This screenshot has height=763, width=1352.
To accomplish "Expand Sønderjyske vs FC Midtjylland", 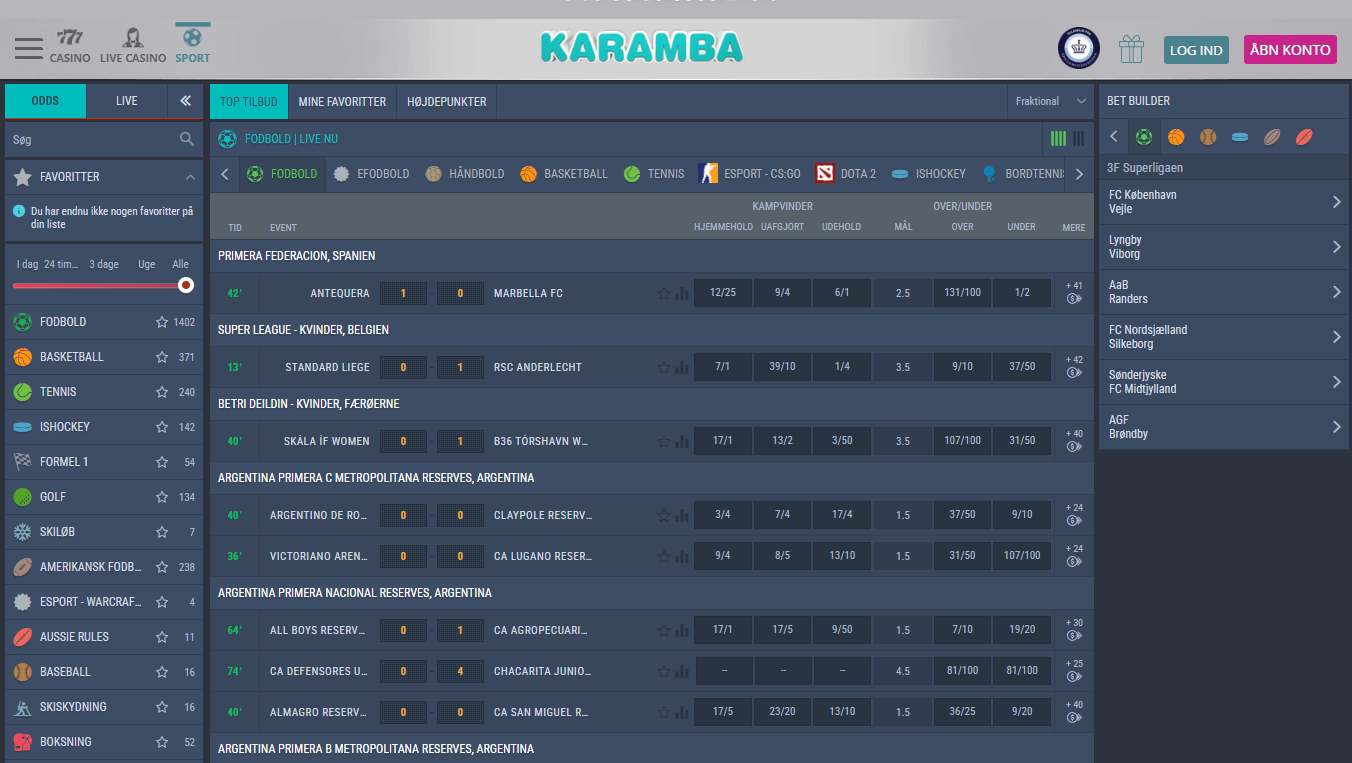I will tap(1224, 382).
